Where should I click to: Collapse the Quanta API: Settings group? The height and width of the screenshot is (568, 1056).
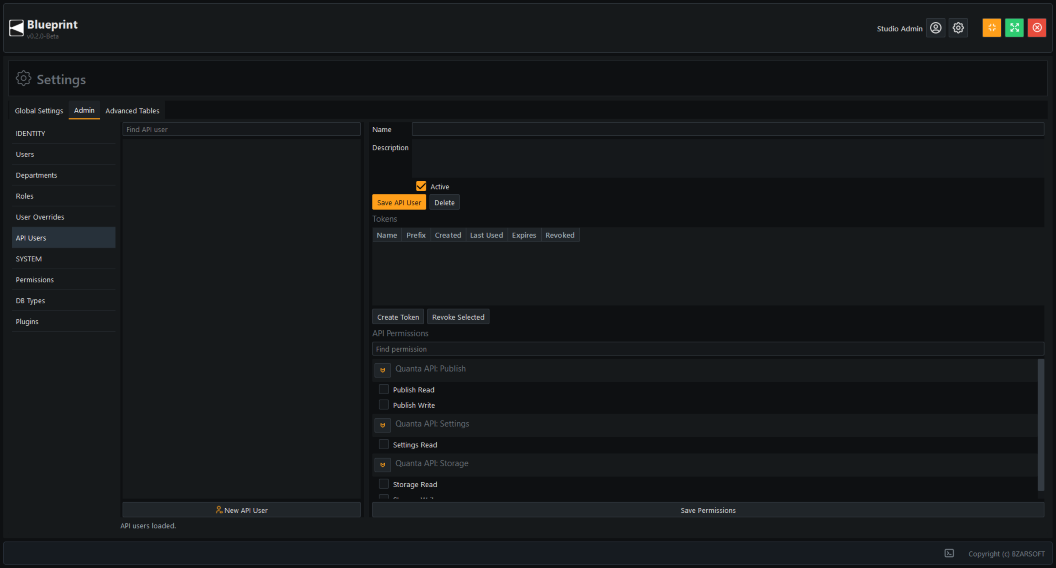383,425
